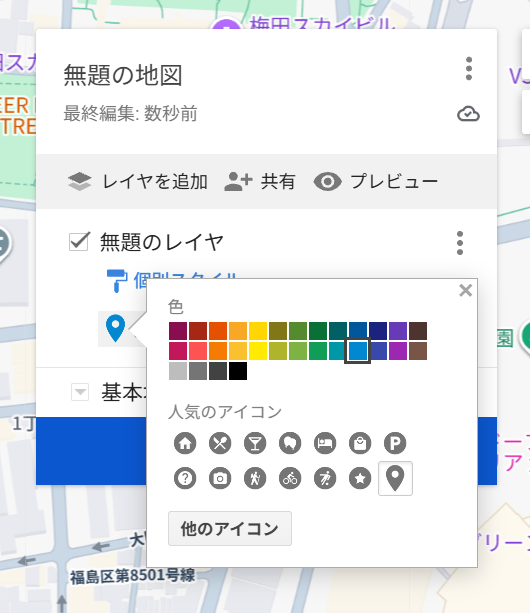
Task: Pick the olive swatch in top row
Action: (278, 331)
